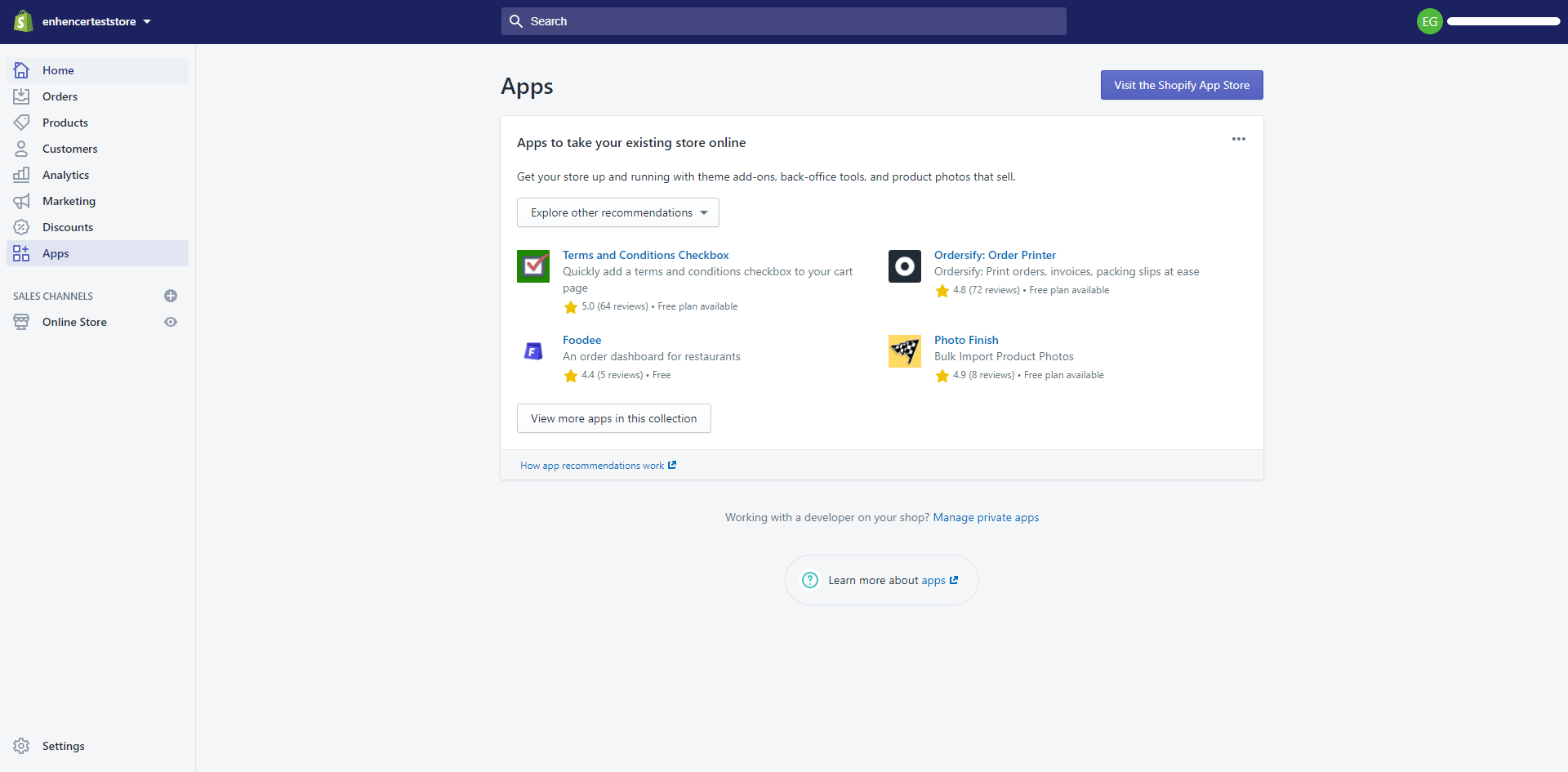Screen dimensions: 1568x772
Task: Open Discounts section
Action: [98, 227]
